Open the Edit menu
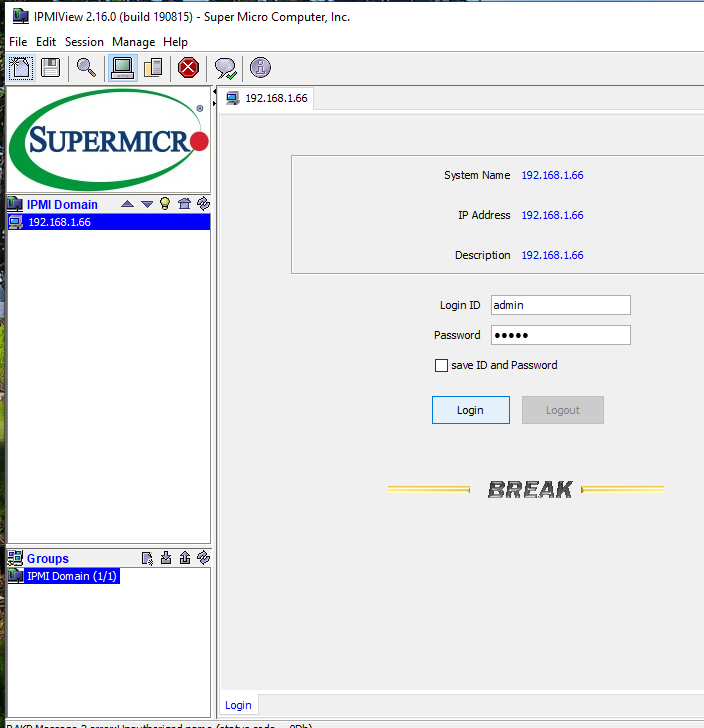The image size is (704, 728). click(x=46, y=42)
